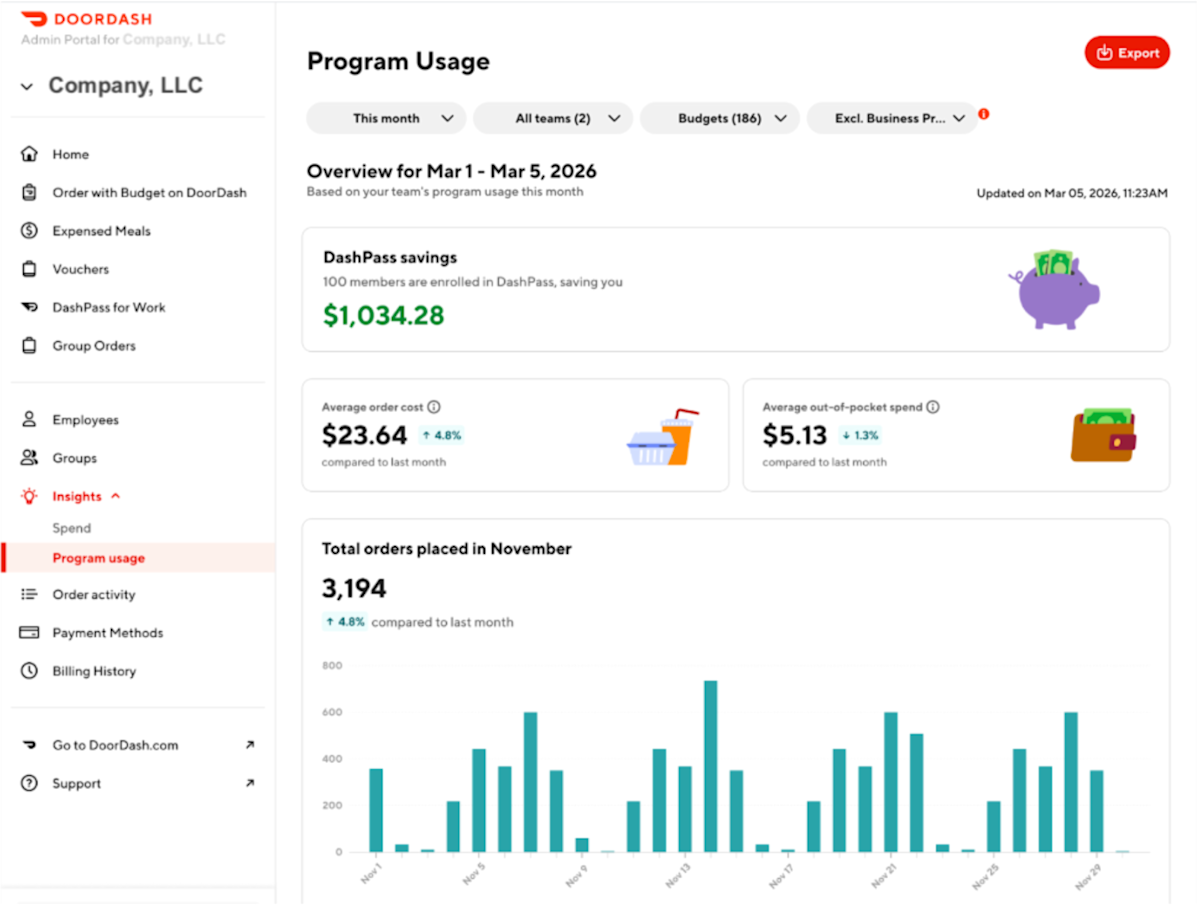The image size is (1200, 920).
Task: Click the red Export button
Action: click(x=1127, y=53)
